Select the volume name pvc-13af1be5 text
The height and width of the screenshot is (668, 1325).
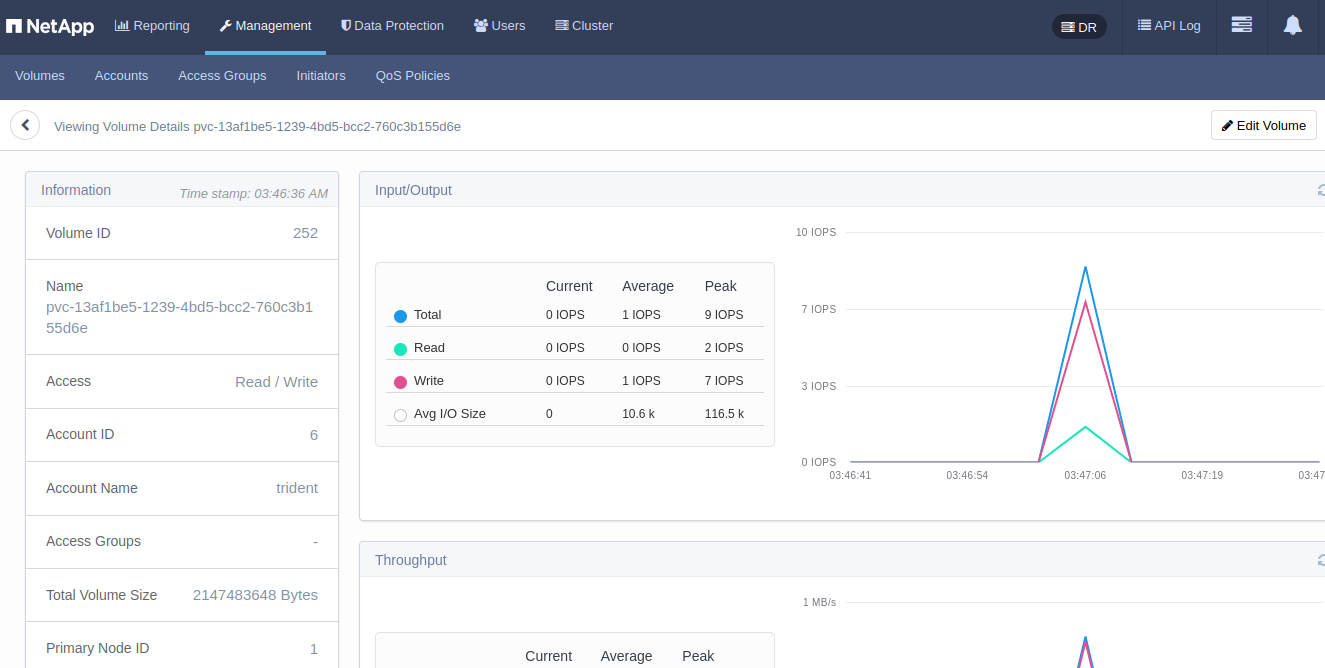(180, 317)
